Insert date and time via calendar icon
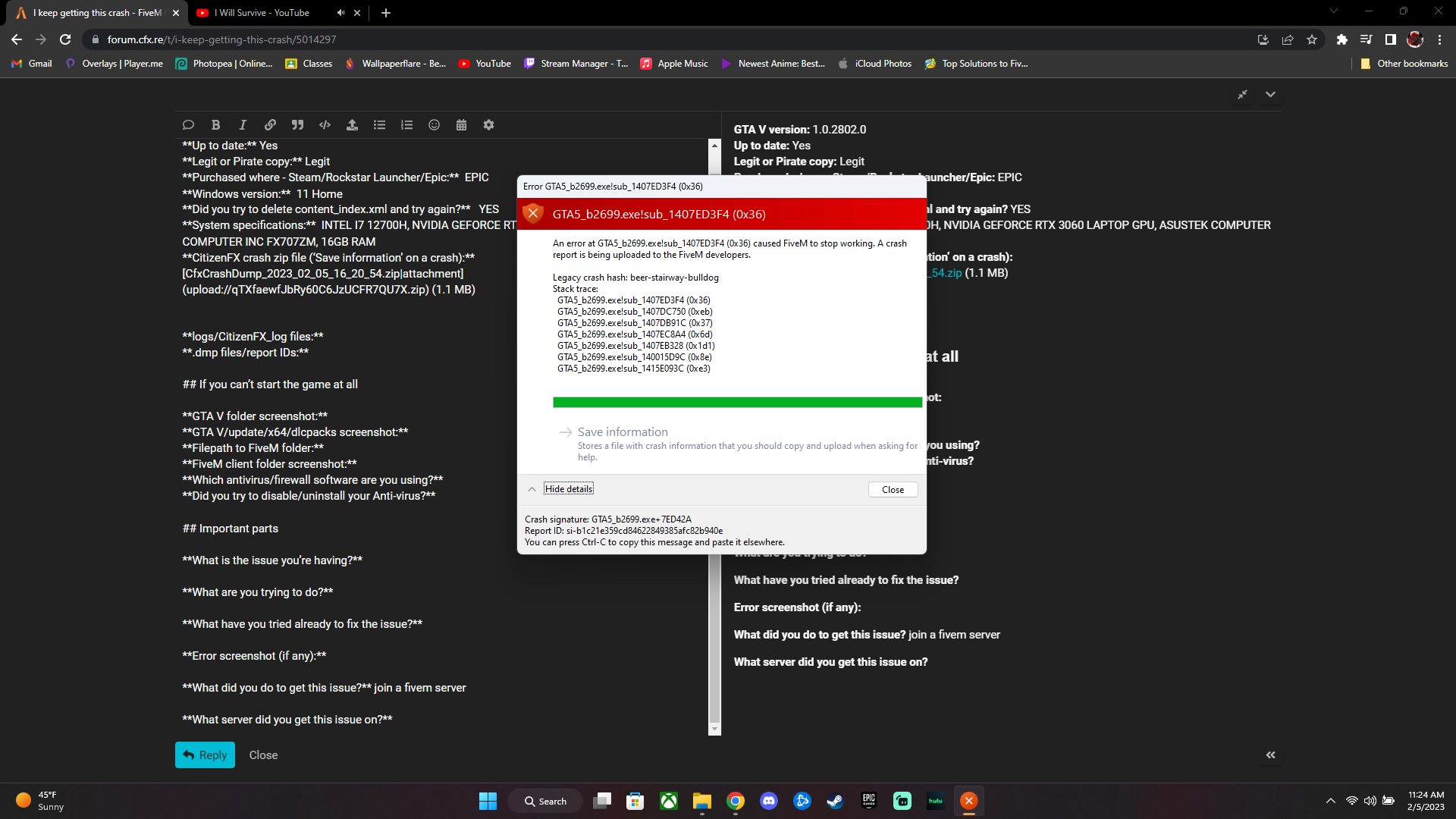 pyautogui.click(x=461, y=125)
